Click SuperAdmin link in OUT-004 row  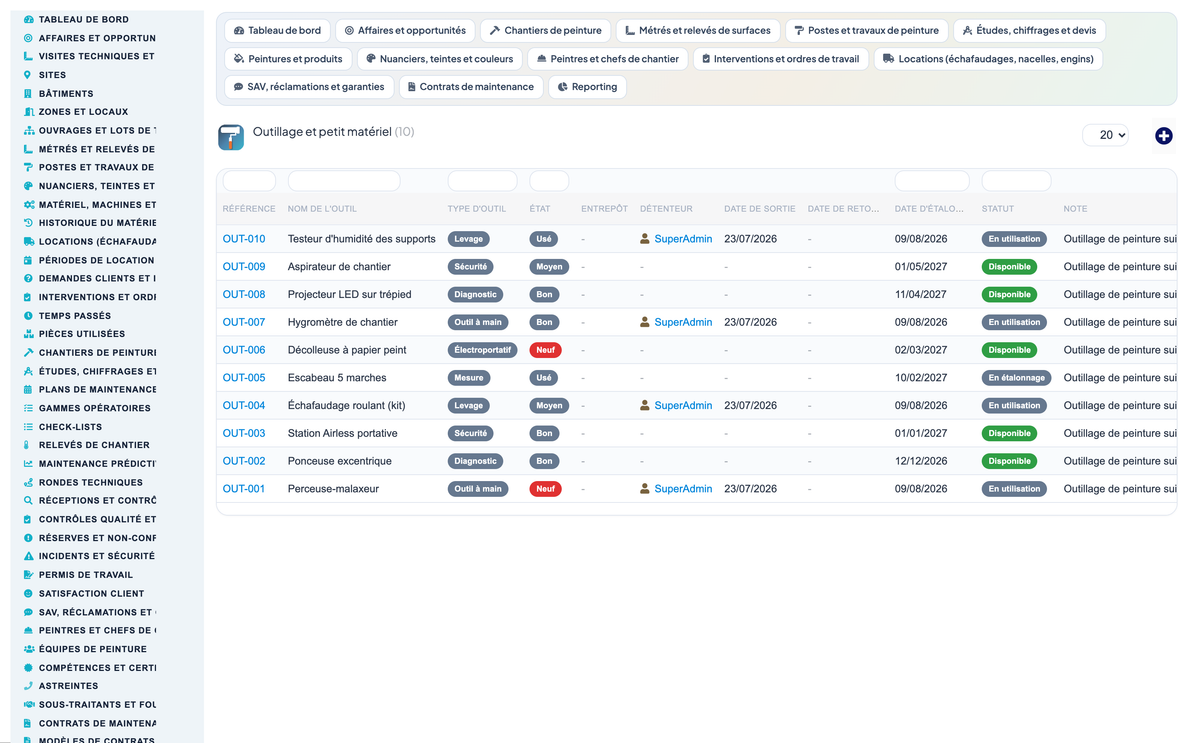[x=683, y=406]
